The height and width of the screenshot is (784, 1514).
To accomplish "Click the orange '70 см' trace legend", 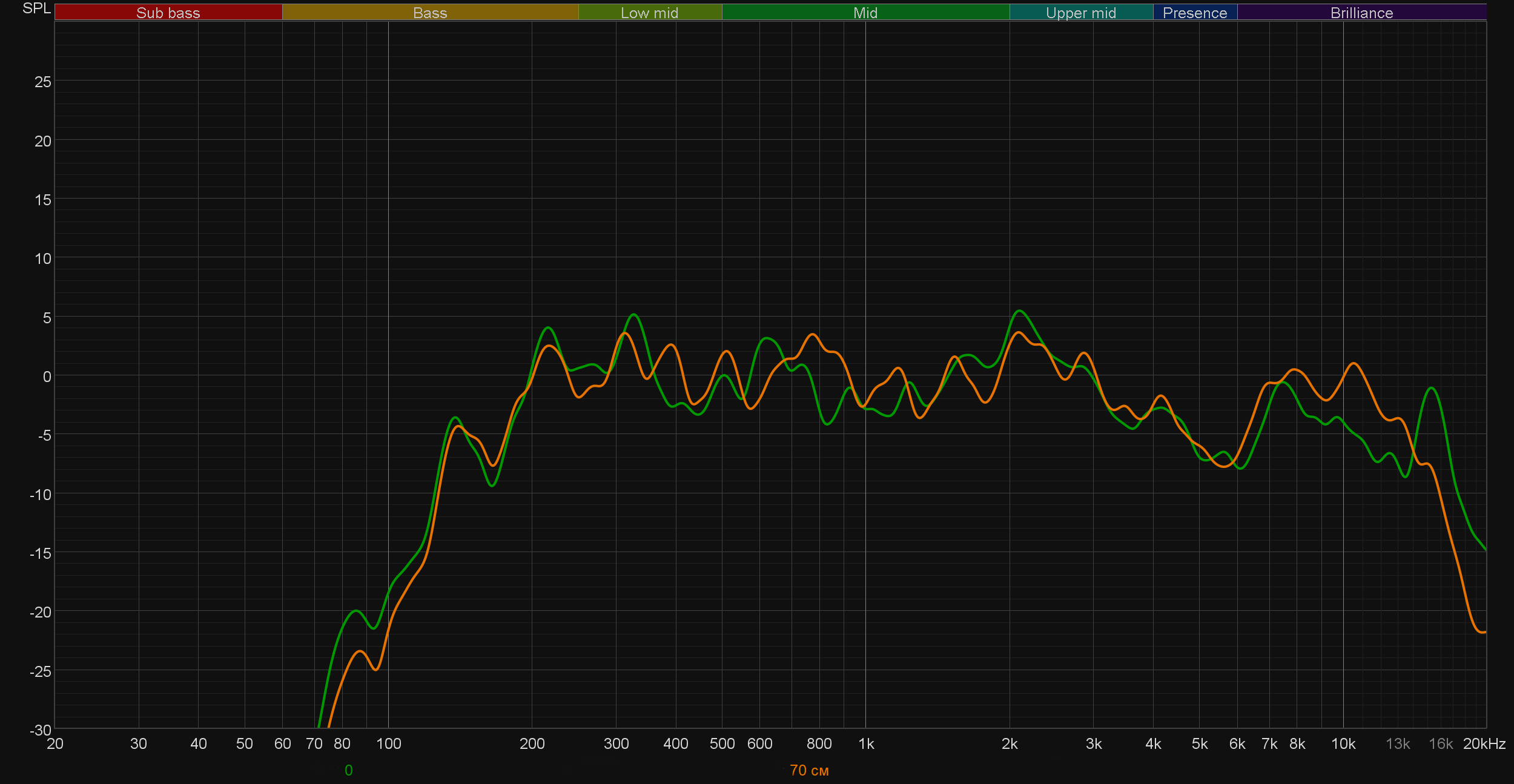I will pyautogui.click(x=809, y=770).
